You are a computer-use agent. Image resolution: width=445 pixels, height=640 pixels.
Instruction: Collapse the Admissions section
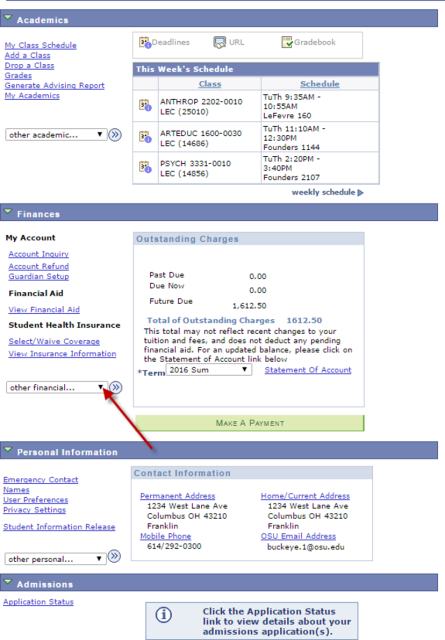tap(7, 582)
